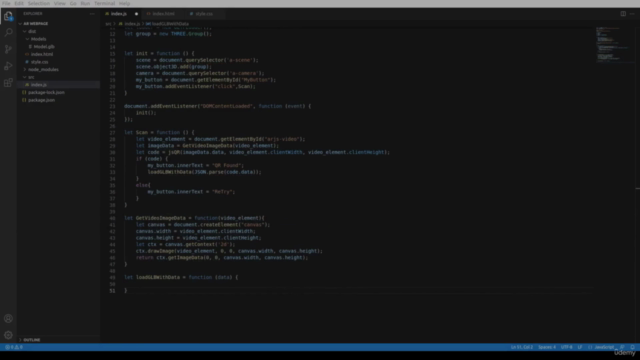Open the Extensions view
This screenshot has height=360, width=640.
pyautogui.click(x=8, y=83)
